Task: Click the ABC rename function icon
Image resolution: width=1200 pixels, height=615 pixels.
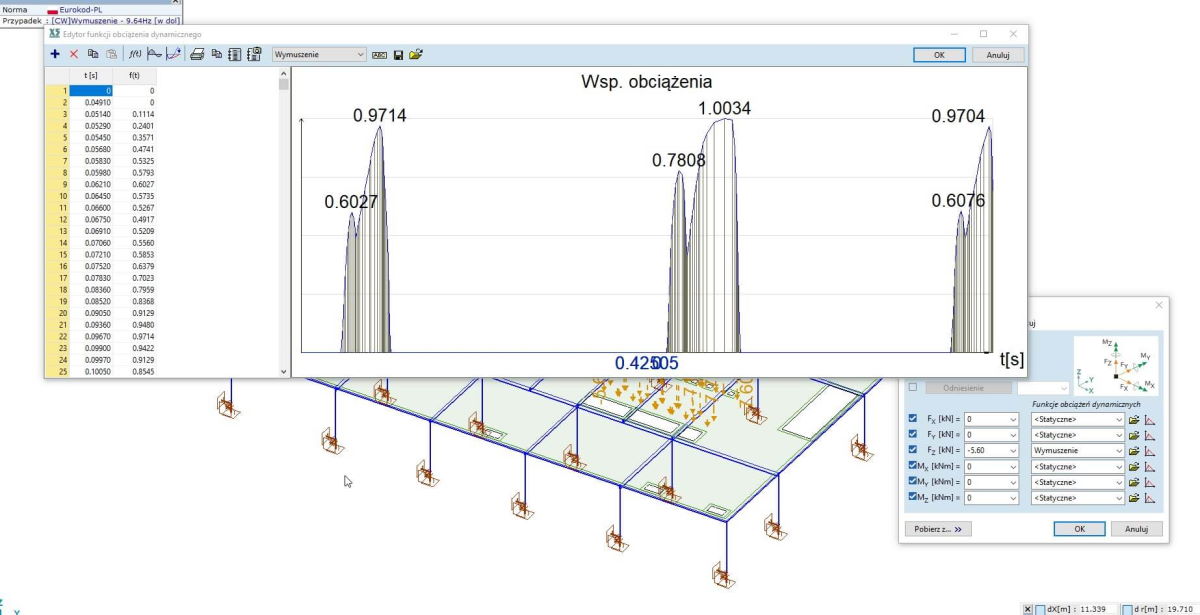Action: point(380,54)
